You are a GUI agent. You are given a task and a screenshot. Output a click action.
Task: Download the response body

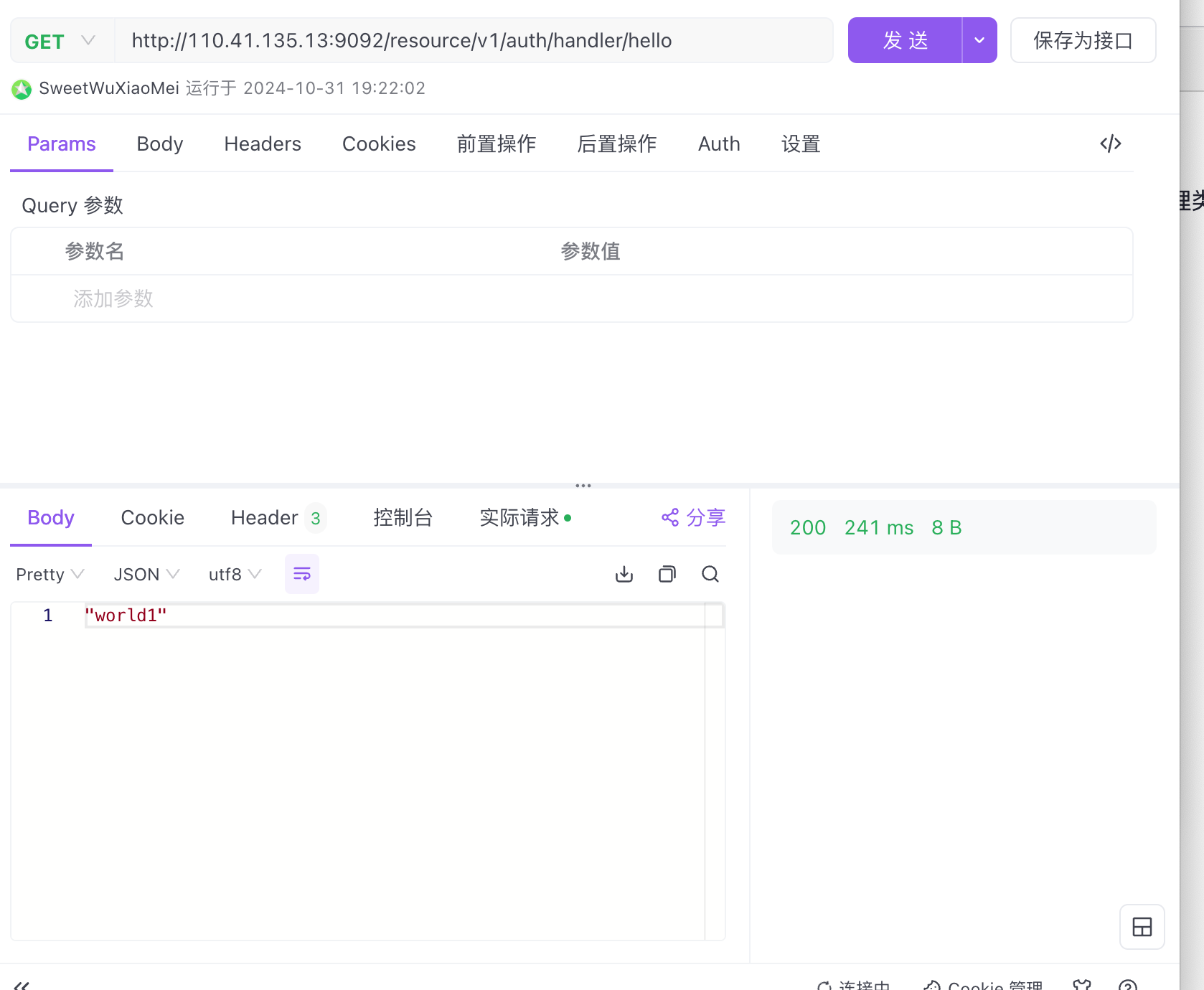(x=624, y=574)
